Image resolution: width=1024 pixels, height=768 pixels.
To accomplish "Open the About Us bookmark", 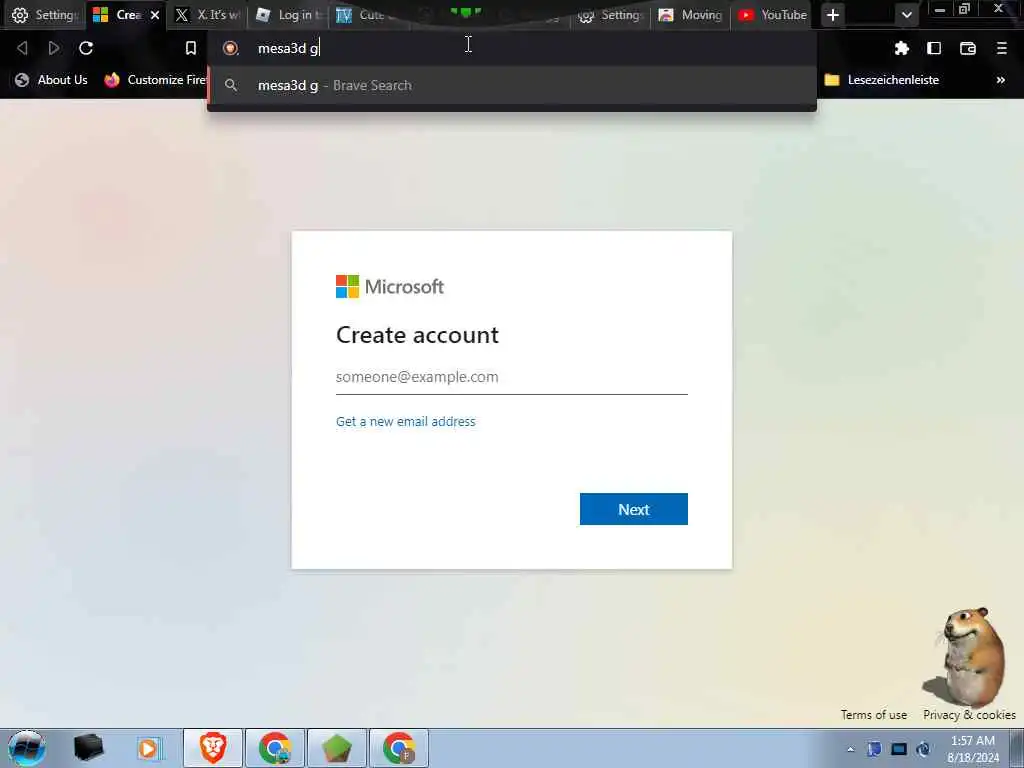I will point(52,80).
